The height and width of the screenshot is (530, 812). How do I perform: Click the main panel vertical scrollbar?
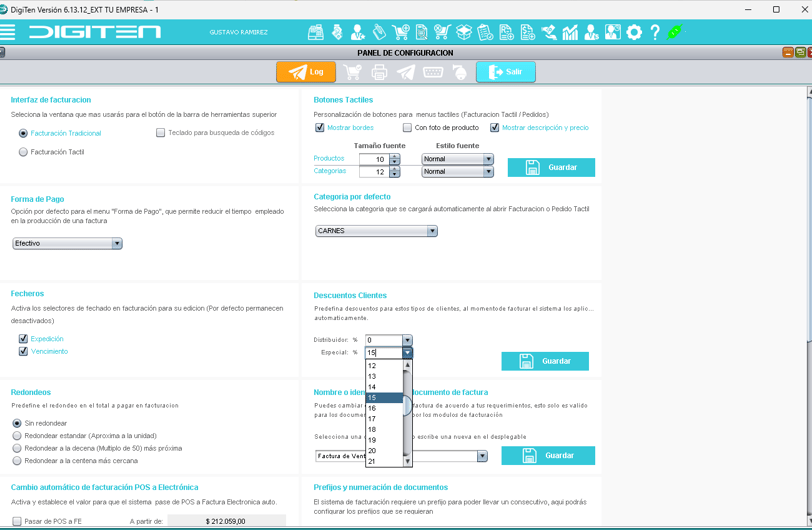click(x=809, y=306)
